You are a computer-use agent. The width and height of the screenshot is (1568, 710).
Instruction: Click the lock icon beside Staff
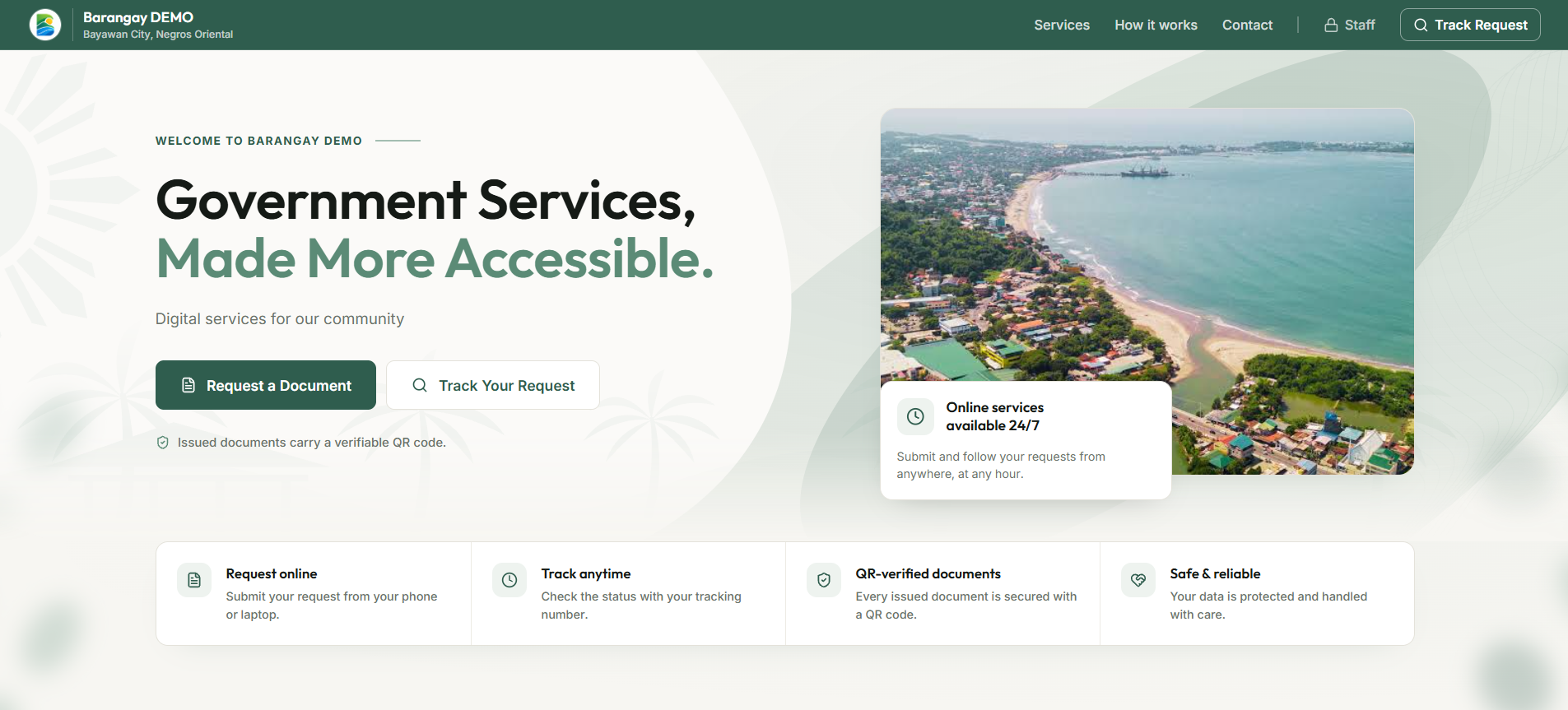pos(1331,25)
